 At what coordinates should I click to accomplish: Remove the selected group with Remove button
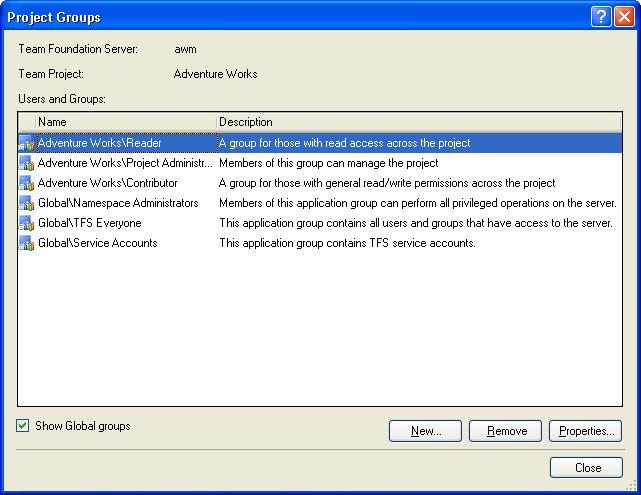(506, 431)
